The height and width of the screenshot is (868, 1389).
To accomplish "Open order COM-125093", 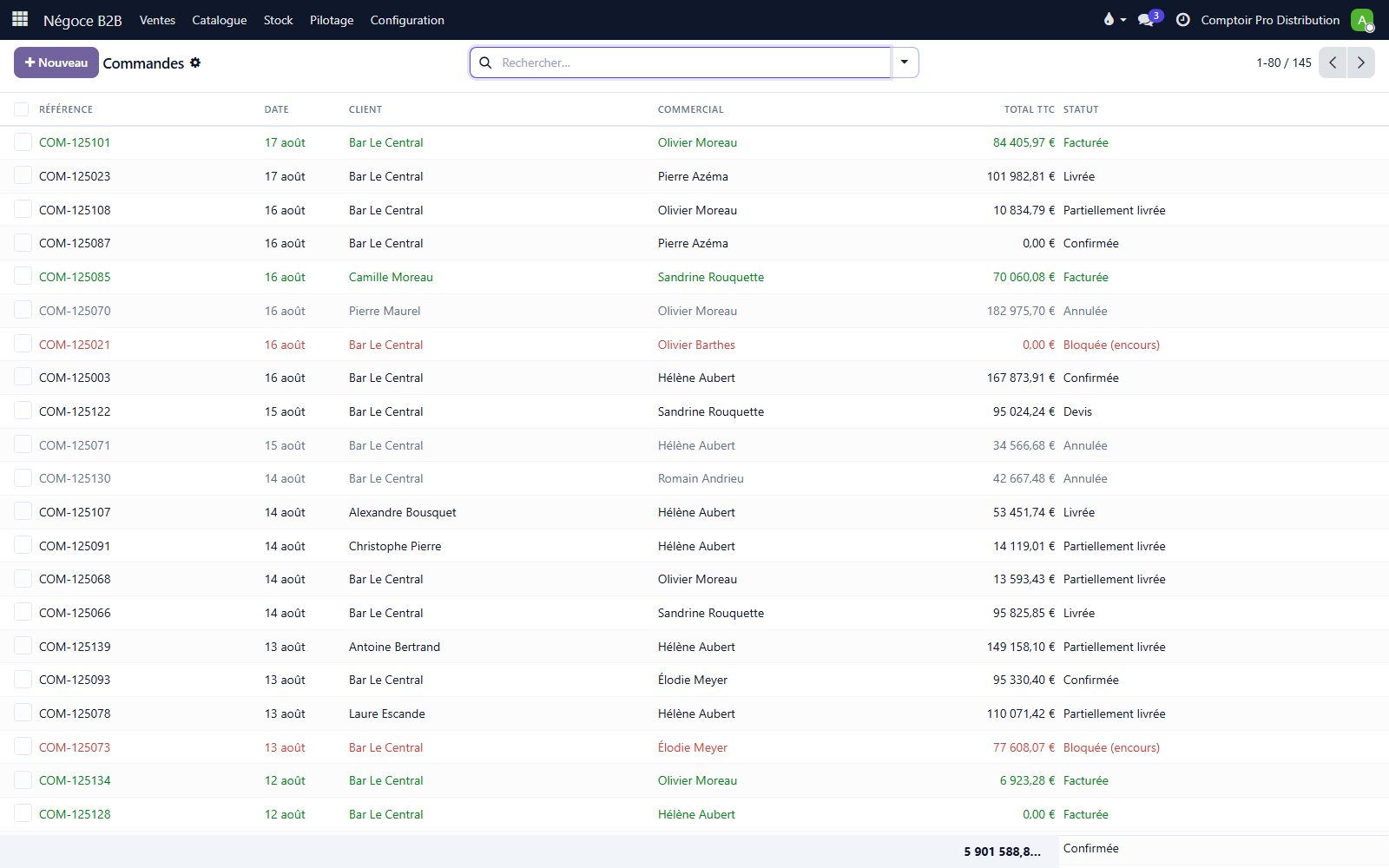I will (75, 680).
